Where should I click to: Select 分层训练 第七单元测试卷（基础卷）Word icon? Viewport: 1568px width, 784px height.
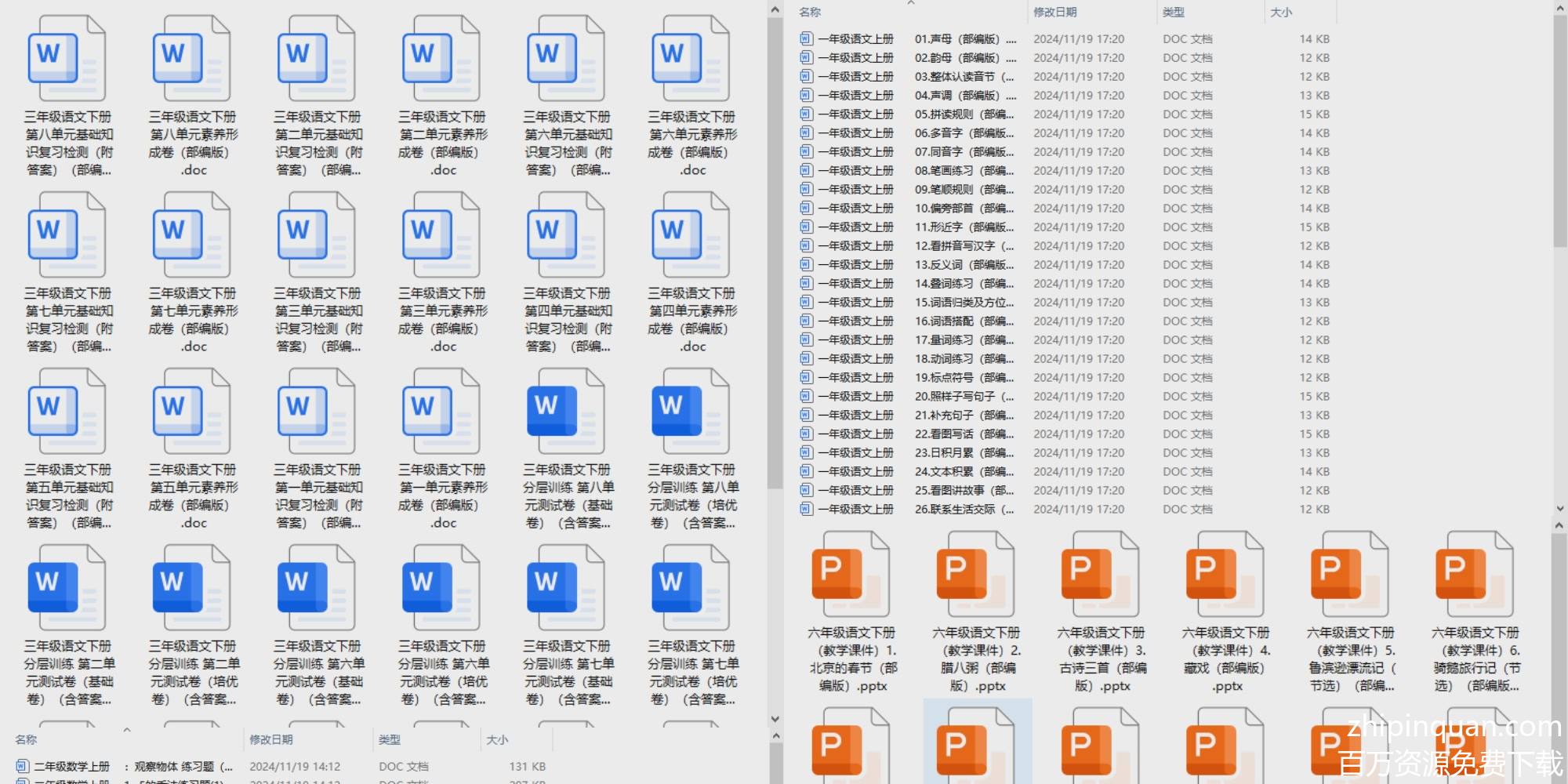pos(565,587)
